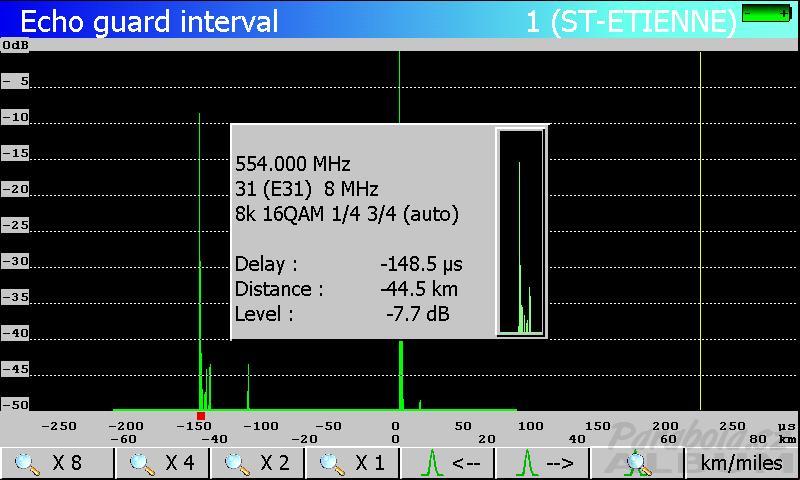Set zoom to X 2
This screenshot has width=800, height=480.
point(257,463)
